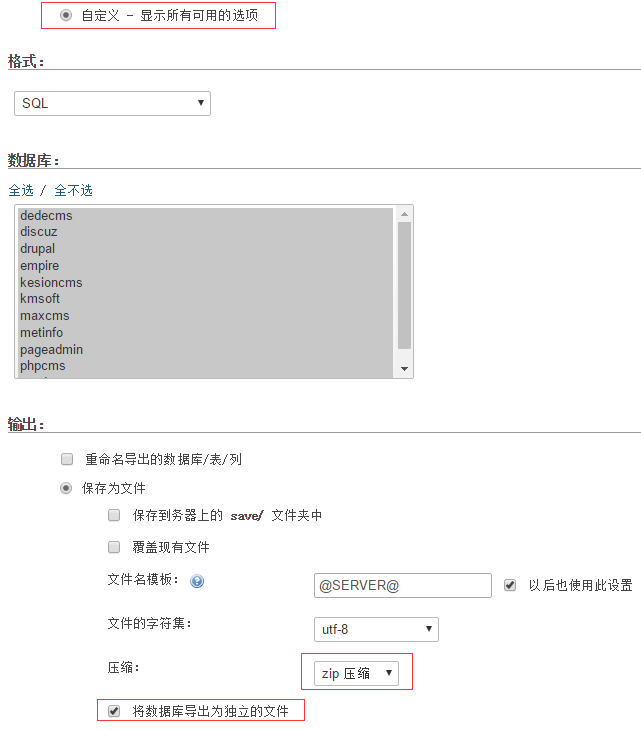Screen dimensions: 641x730
Task: Toggle 将数据库导出为独立的文件 checkbox
Action: 114,711
